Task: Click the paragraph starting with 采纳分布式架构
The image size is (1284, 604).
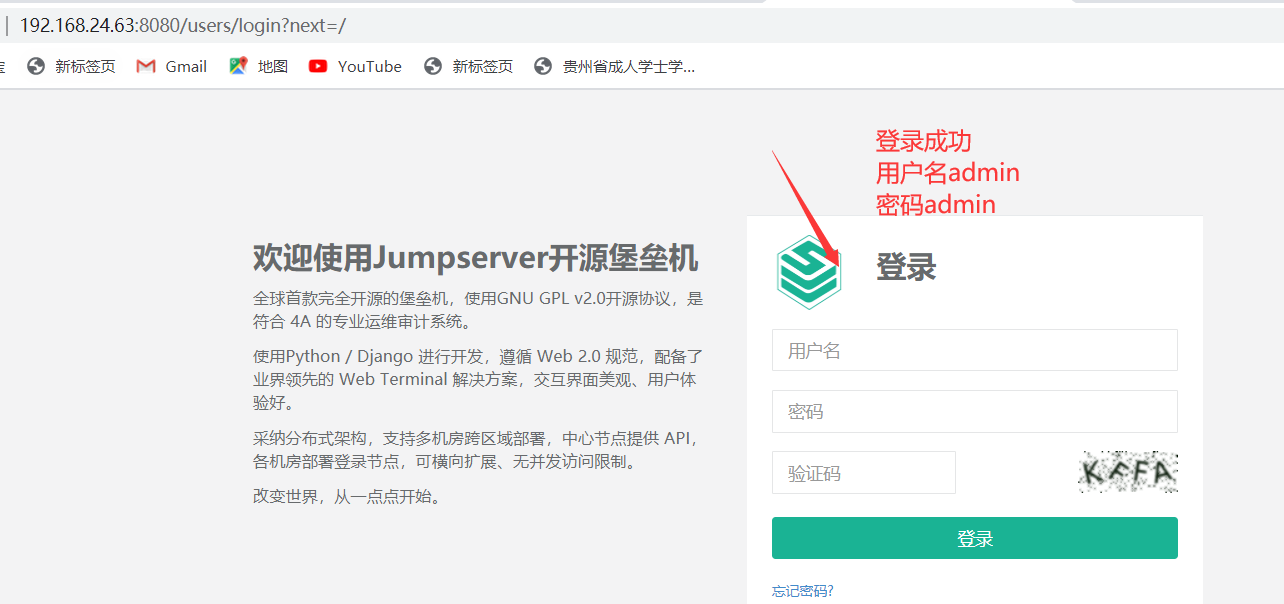Action: [478, 450]
